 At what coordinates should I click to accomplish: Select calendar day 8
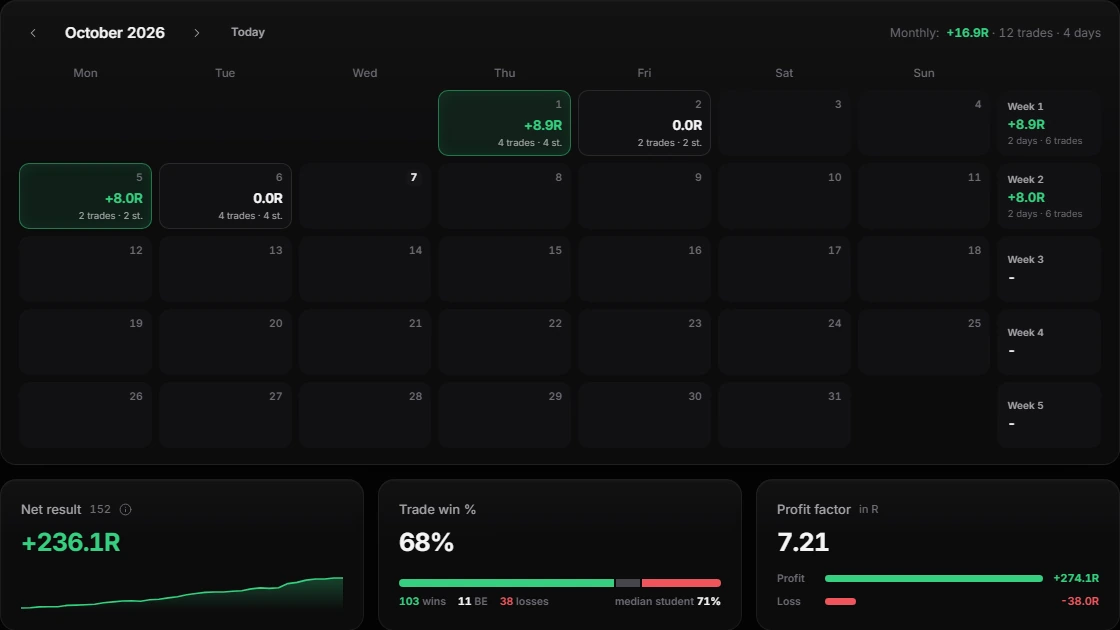[x=504, y=196]
